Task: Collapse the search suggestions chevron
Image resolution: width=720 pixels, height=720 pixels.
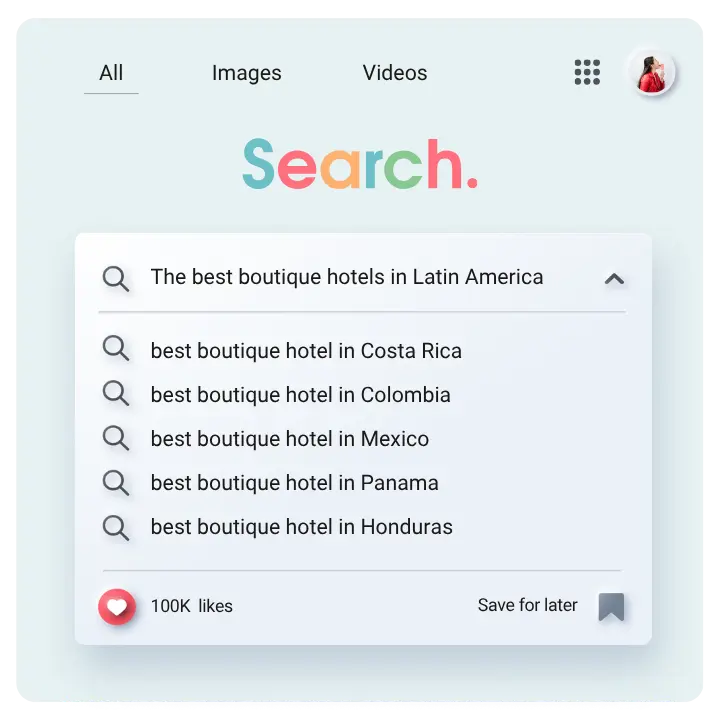Action: click(614, 279)
